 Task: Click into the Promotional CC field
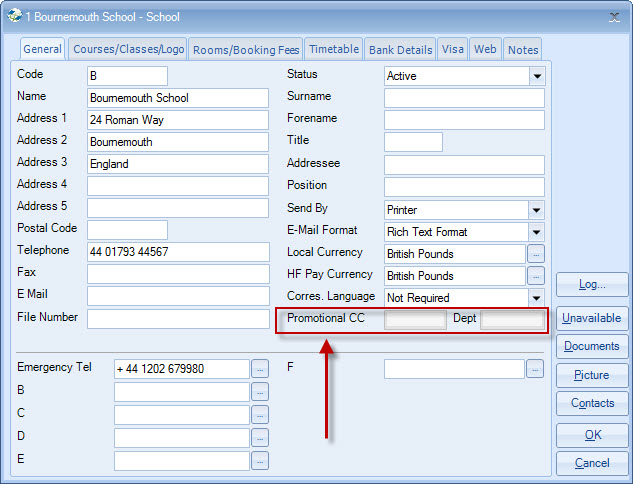point(415,320)
